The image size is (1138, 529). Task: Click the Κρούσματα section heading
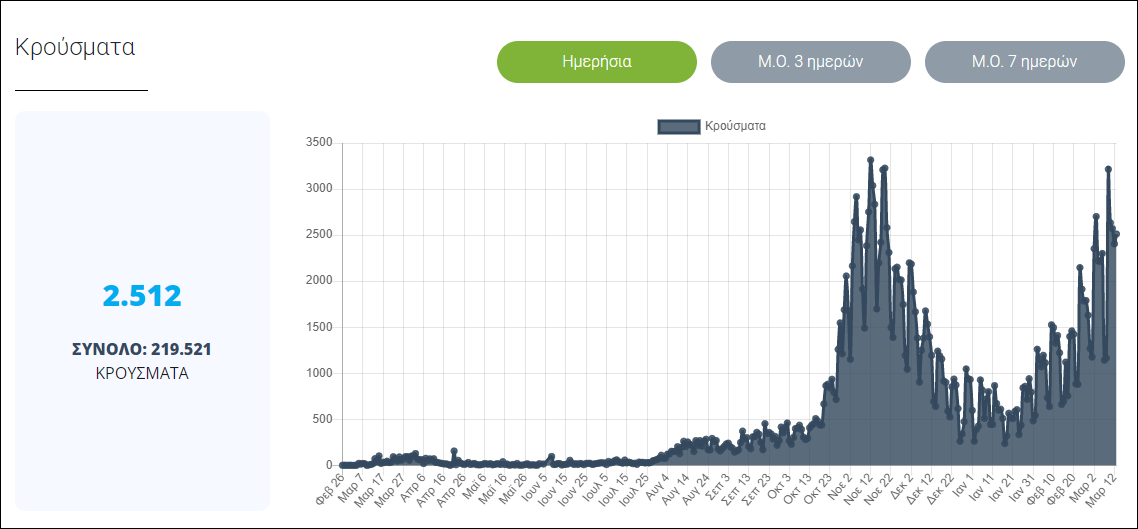click(x=75, y=47)
